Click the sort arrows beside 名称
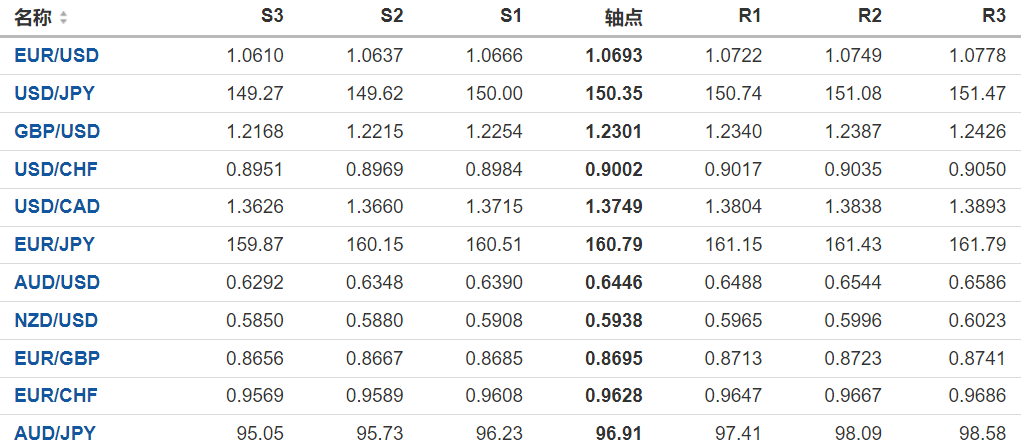The image size is (1021, 448). [x=64, y=18]
